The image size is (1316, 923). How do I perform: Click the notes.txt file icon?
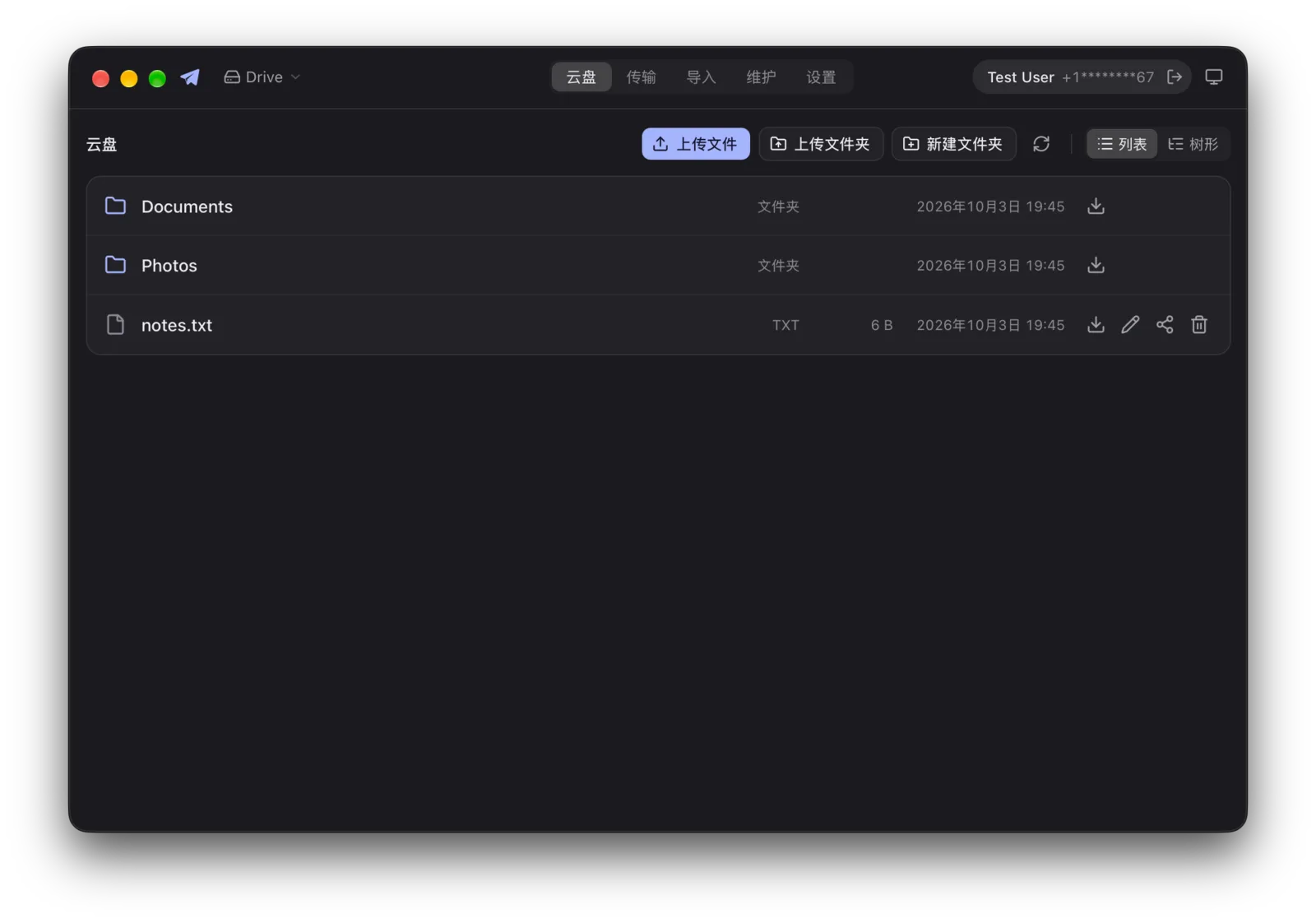click(116, 325)
